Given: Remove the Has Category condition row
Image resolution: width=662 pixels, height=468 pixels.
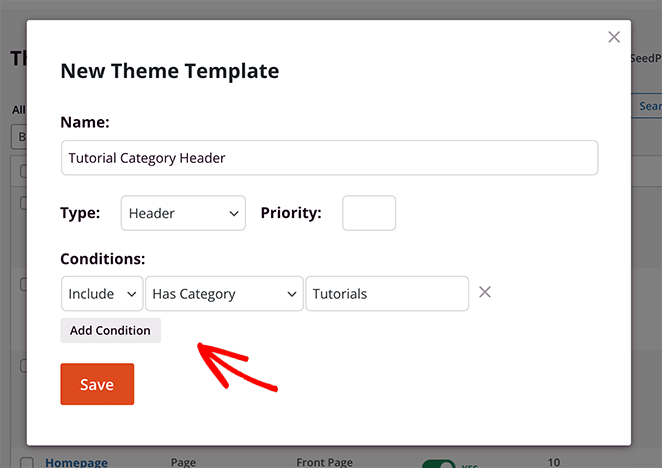Looking at the screenshot, I should (485, 292).
